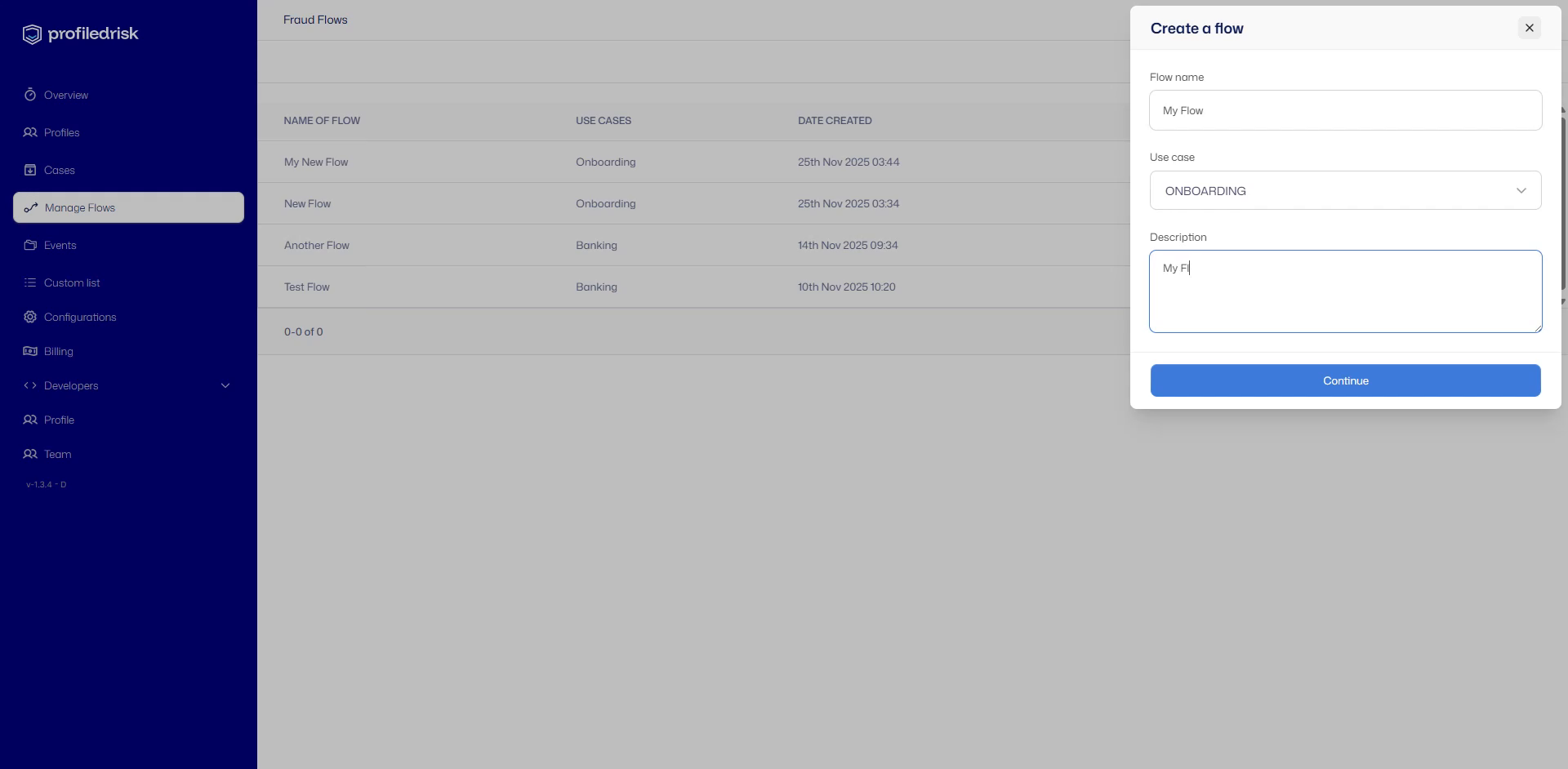
Task: Click the Manage Flows arrow icon
Action: (x=31, y=207)
